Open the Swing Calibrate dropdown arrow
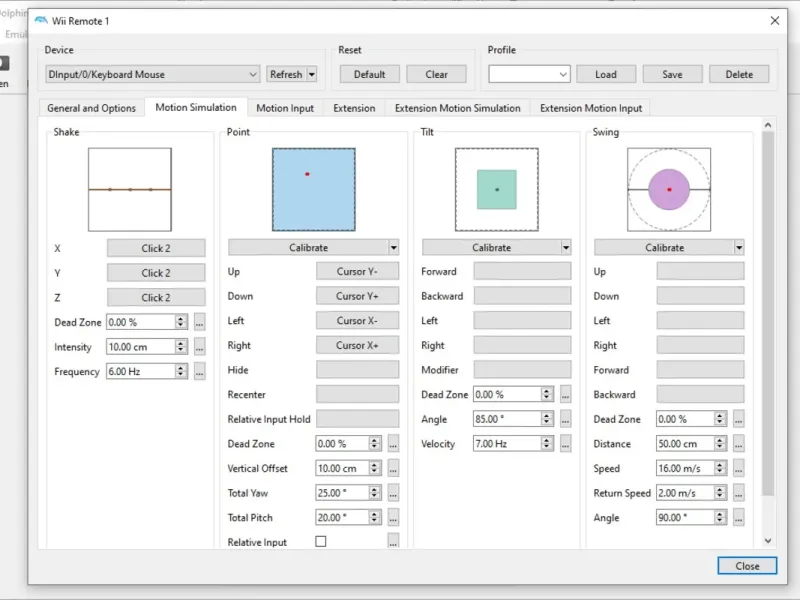800x600 pixels. click(739, 247)
